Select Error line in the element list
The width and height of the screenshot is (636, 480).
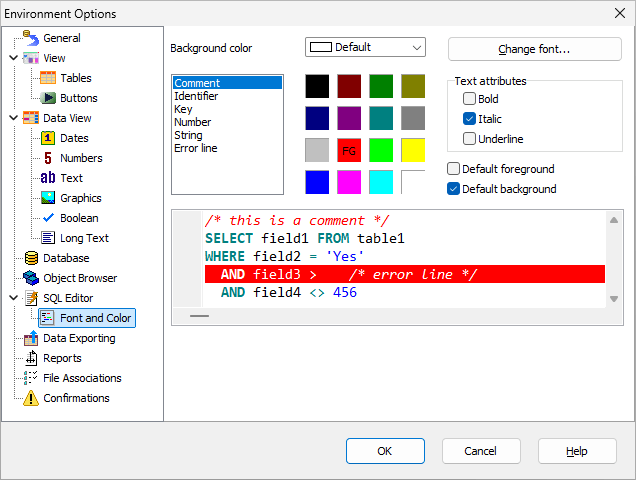click(x=195, y=148)
